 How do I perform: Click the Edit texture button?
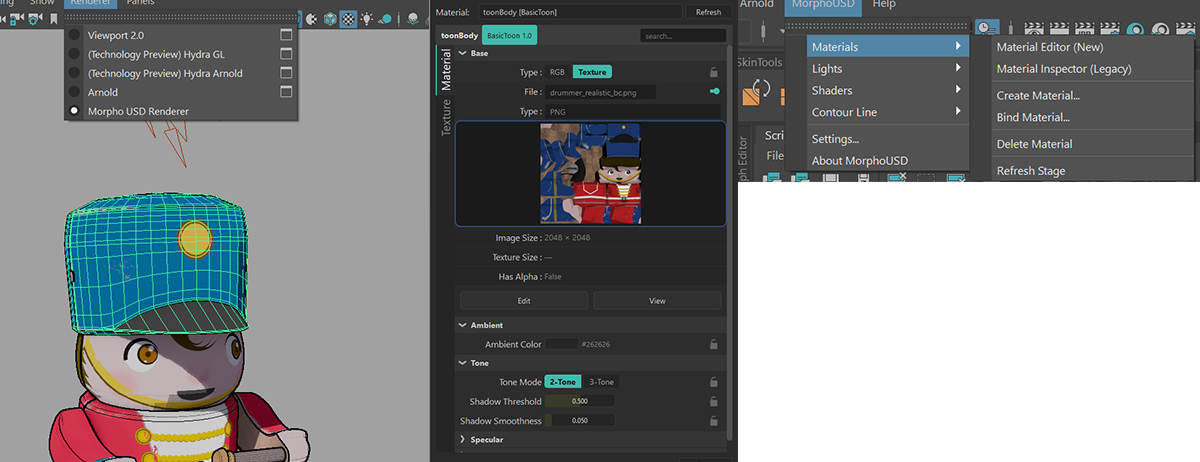click(x=524, y=300)
